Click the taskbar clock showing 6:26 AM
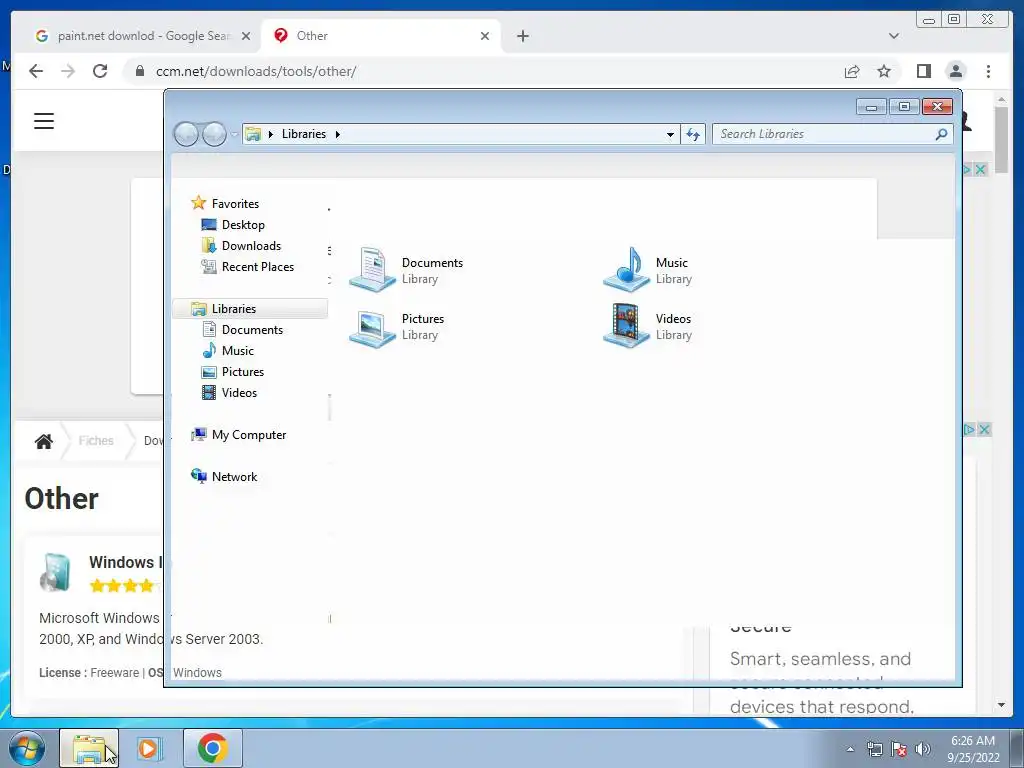The image size is (1024, 768). click(x=973, y=749)
